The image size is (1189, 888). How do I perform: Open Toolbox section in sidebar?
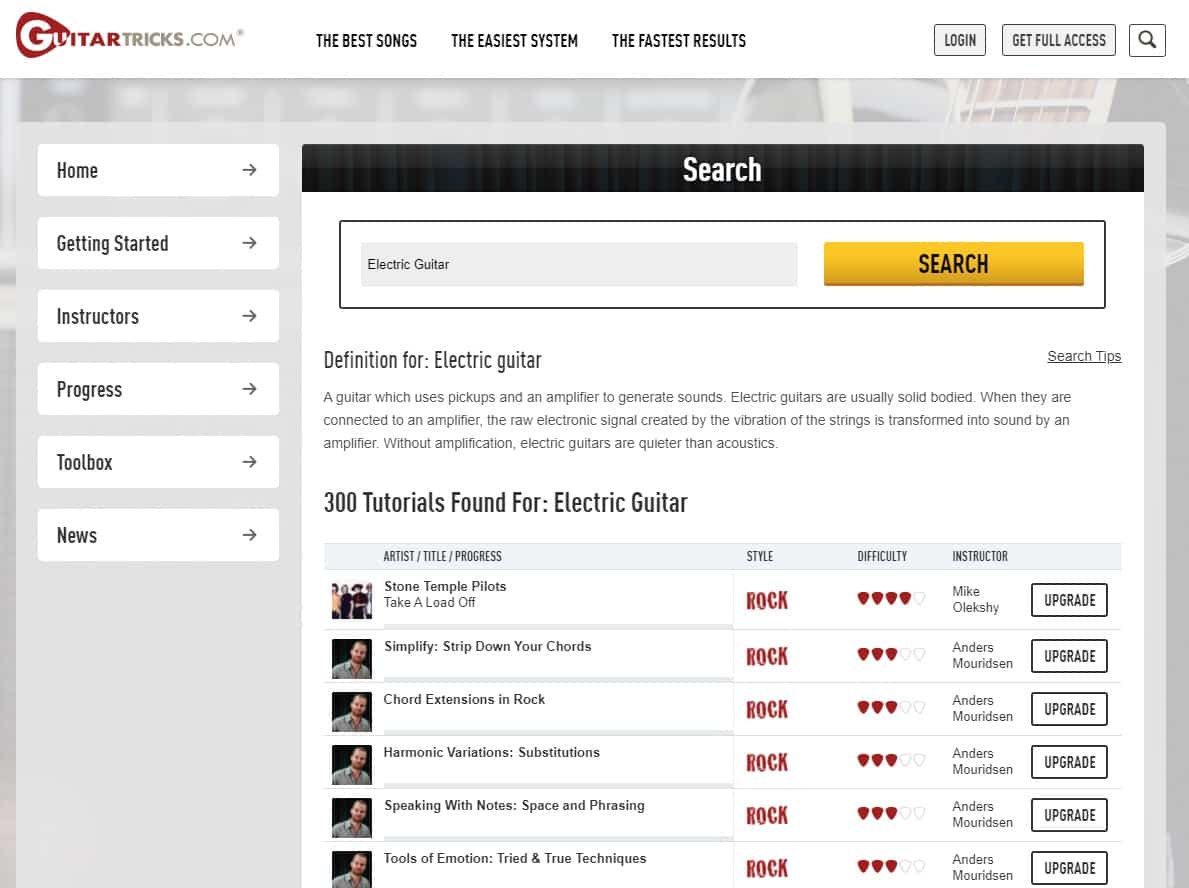[158, 462]
